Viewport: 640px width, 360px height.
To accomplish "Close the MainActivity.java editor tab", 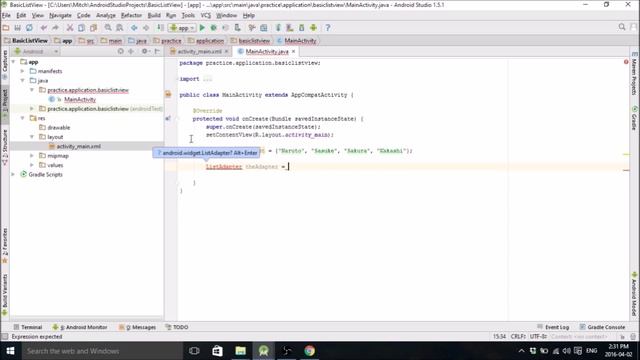I will pyautogui.click(x=293, y=51).
